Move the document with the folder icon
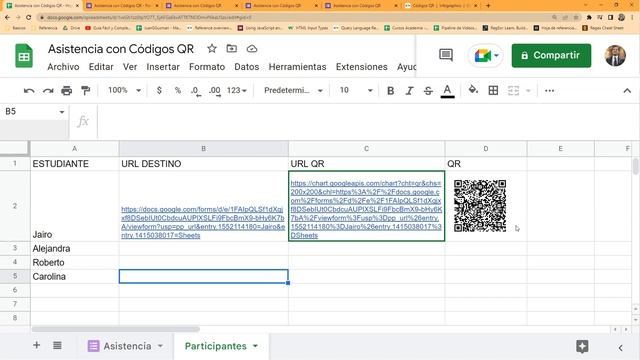 point(231,49)
